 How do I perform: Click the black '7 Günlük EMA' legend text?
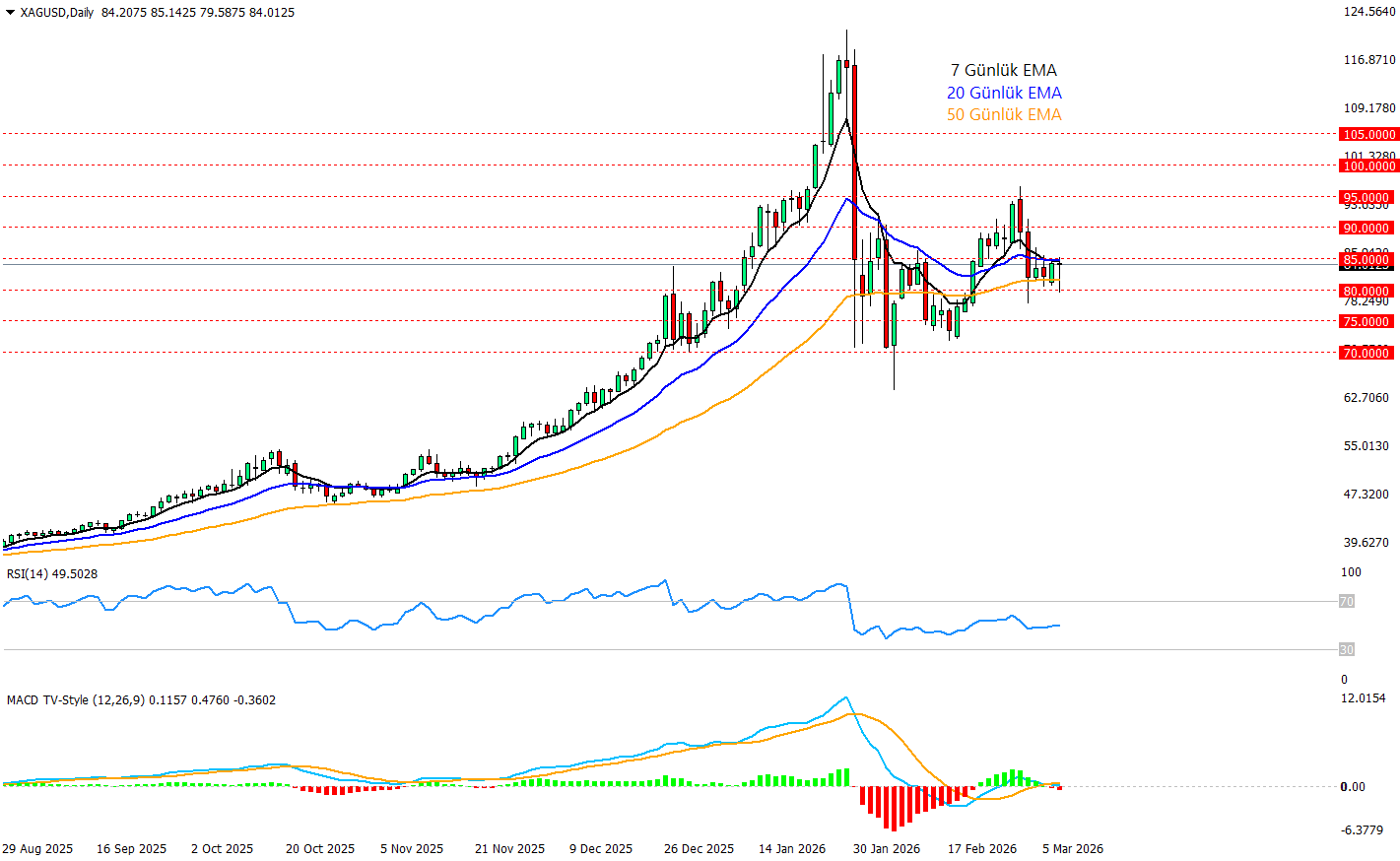(1003, 71)
